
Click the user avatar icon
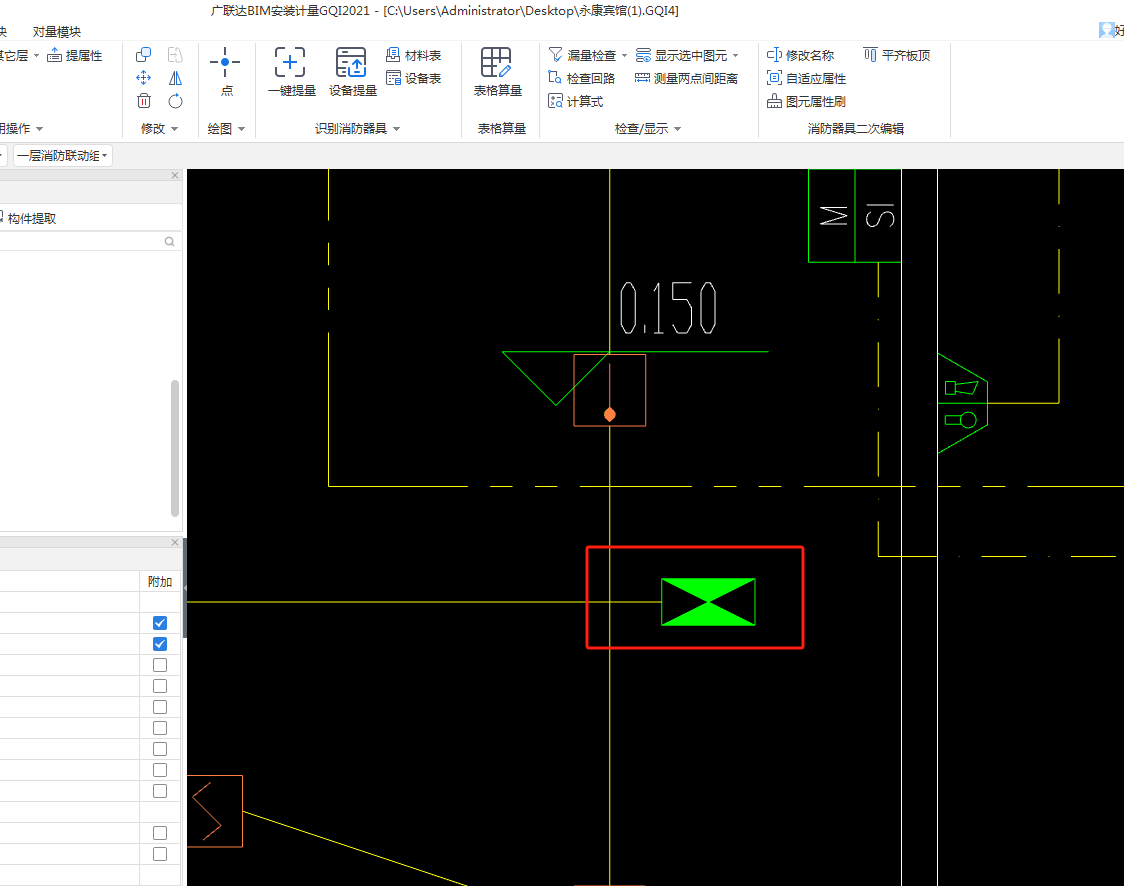coord(1106,30)
